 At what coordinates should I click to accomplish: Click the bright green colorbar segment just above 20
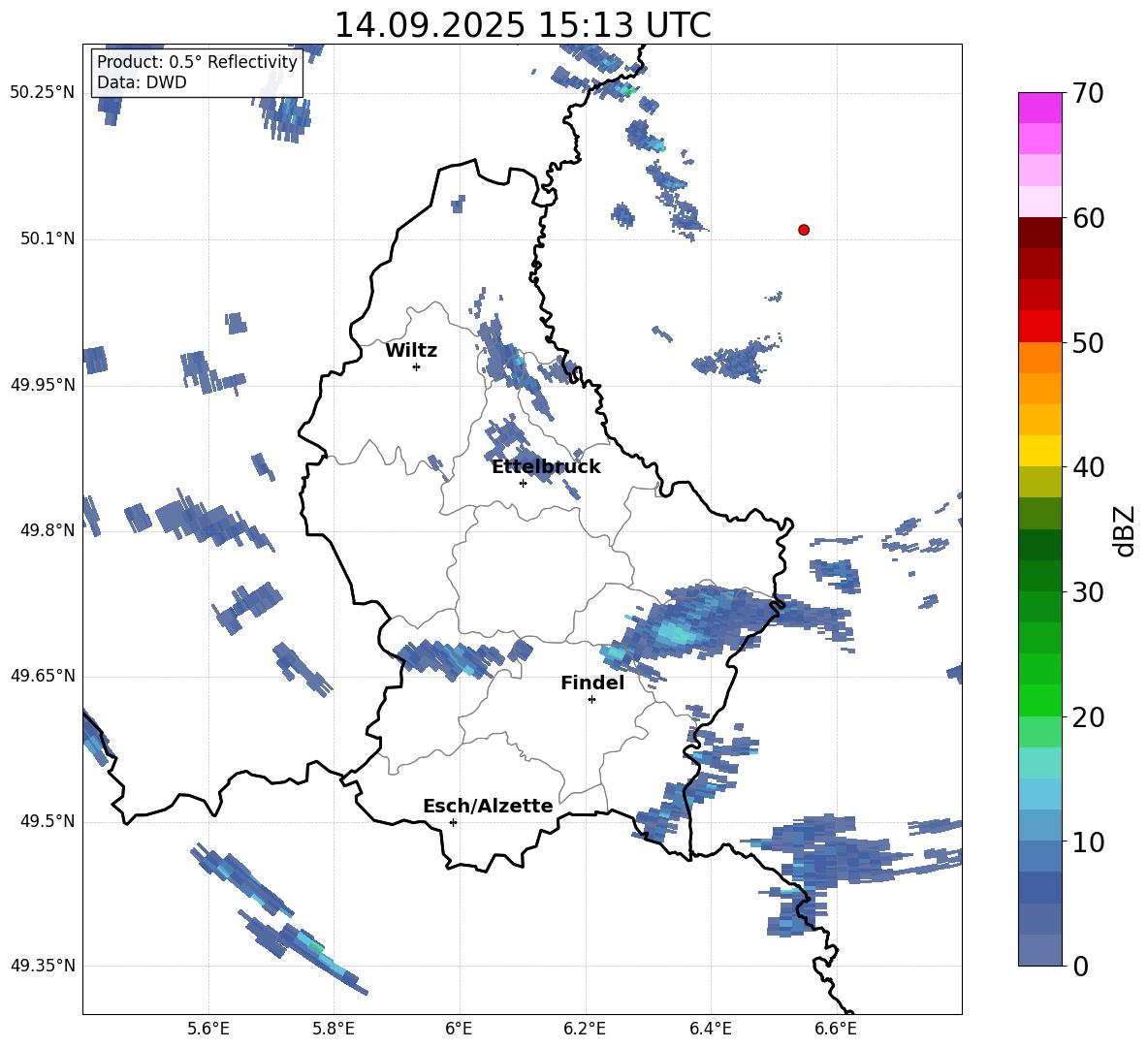coord(1039,701)
